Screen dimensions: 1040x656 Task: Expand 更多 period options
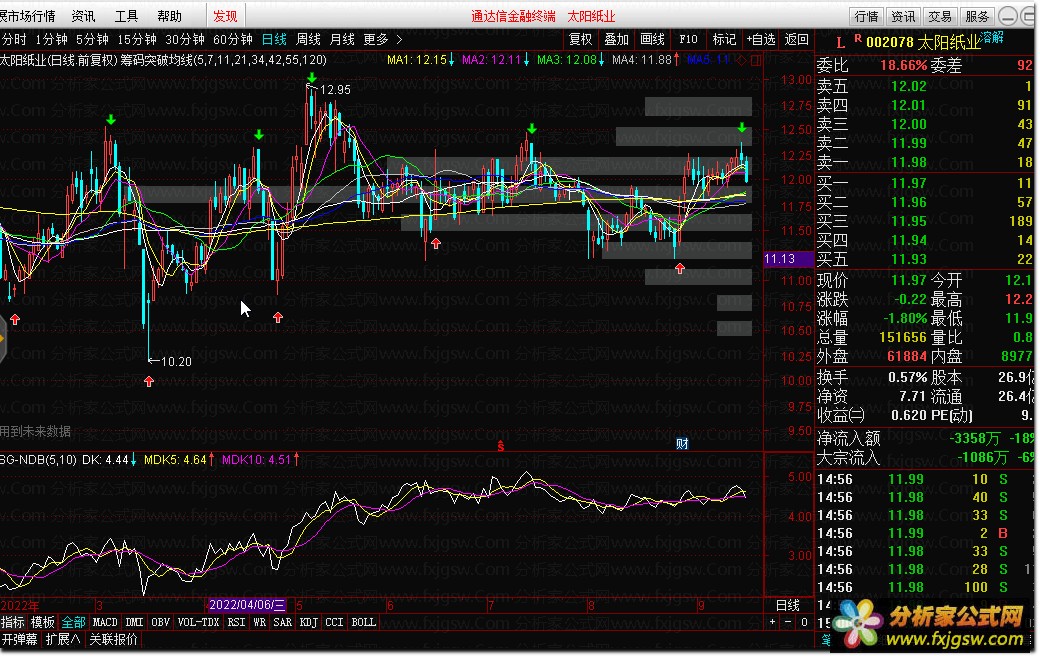[383, 40]
